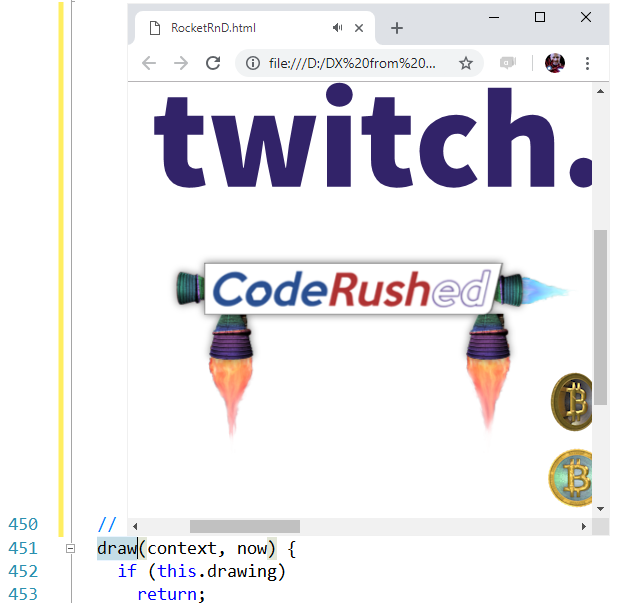This screenshot has width=619, height=603.
Task: Click the '//' comment on line 450
Action: [107, 525]
